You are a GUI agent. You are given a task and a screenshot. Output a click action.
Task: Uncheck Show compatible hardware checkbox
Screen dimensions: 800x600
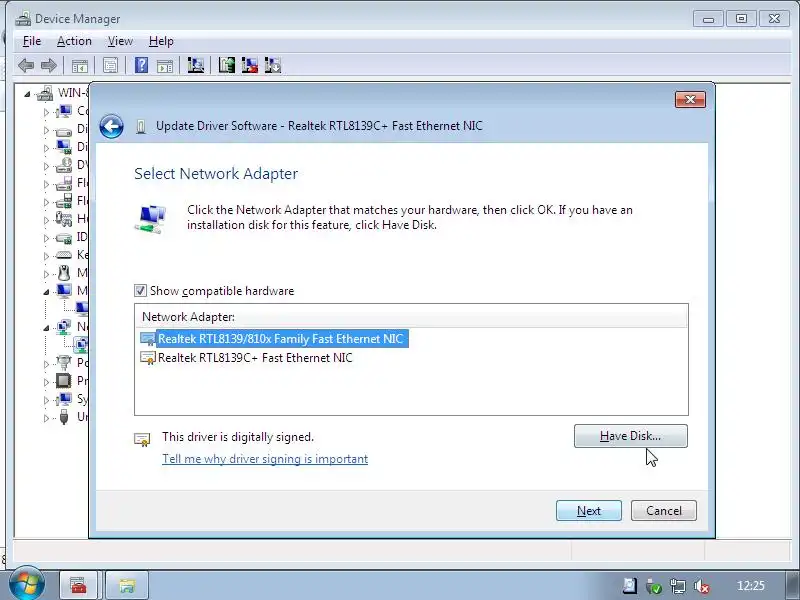point(140,291)
